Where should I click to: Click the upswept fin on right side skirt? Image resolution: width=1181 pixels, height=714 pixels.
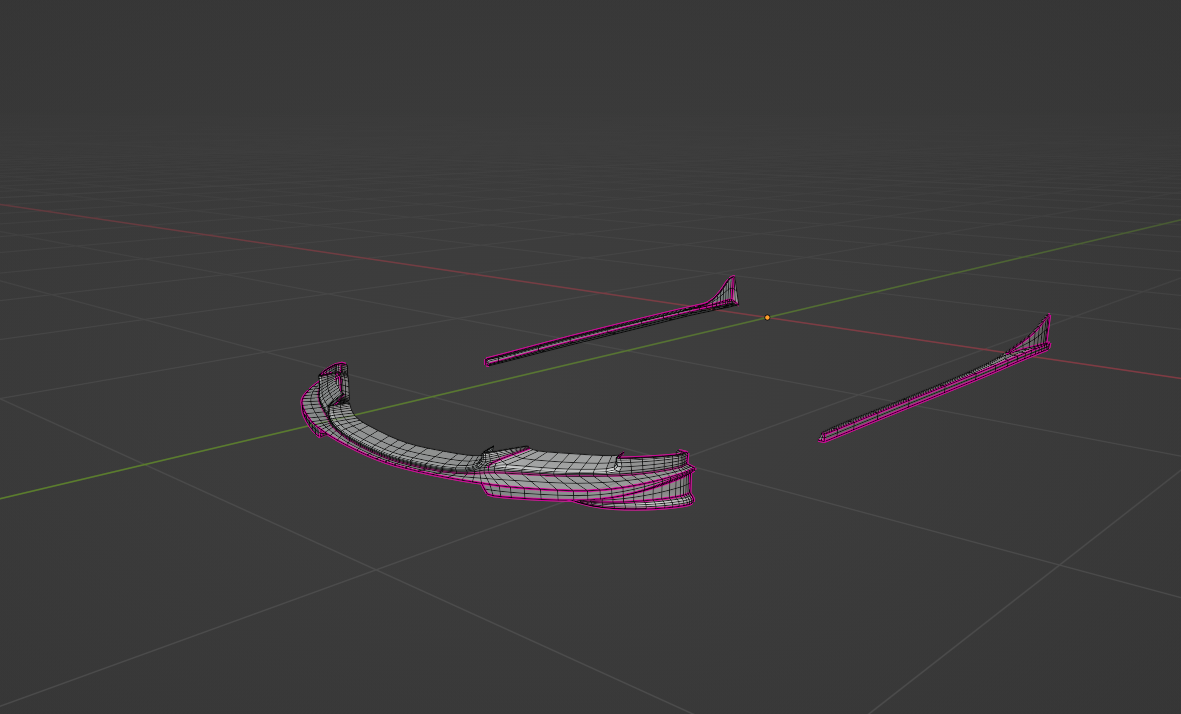tap(1042, 333)
